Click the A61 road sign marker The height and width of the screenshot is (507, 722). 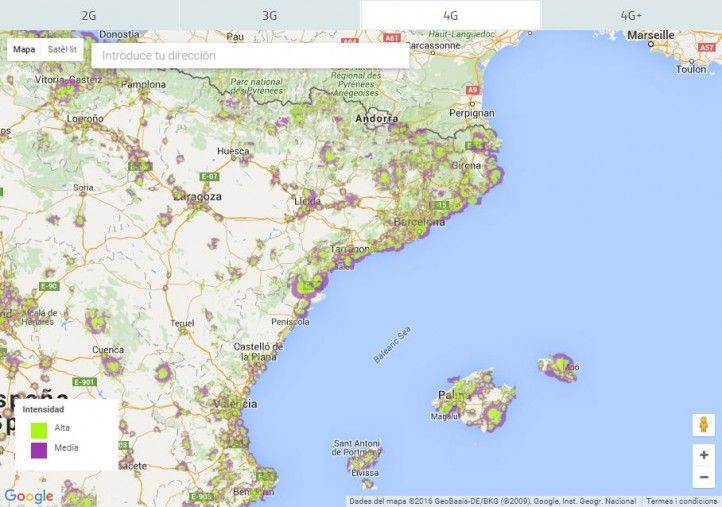coord(391,38)
